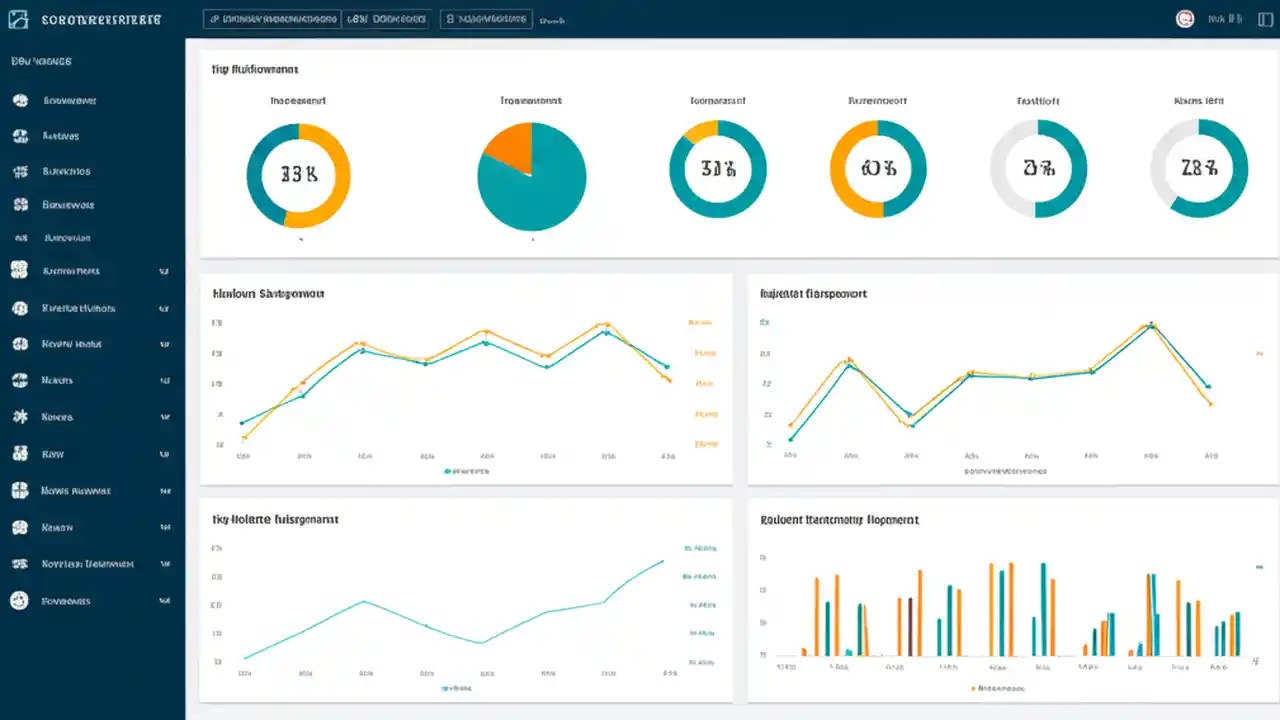Select the middle navigation button in the header
Screen dimensions: 1280x720
pyautogui.click(x=387, y=18)
